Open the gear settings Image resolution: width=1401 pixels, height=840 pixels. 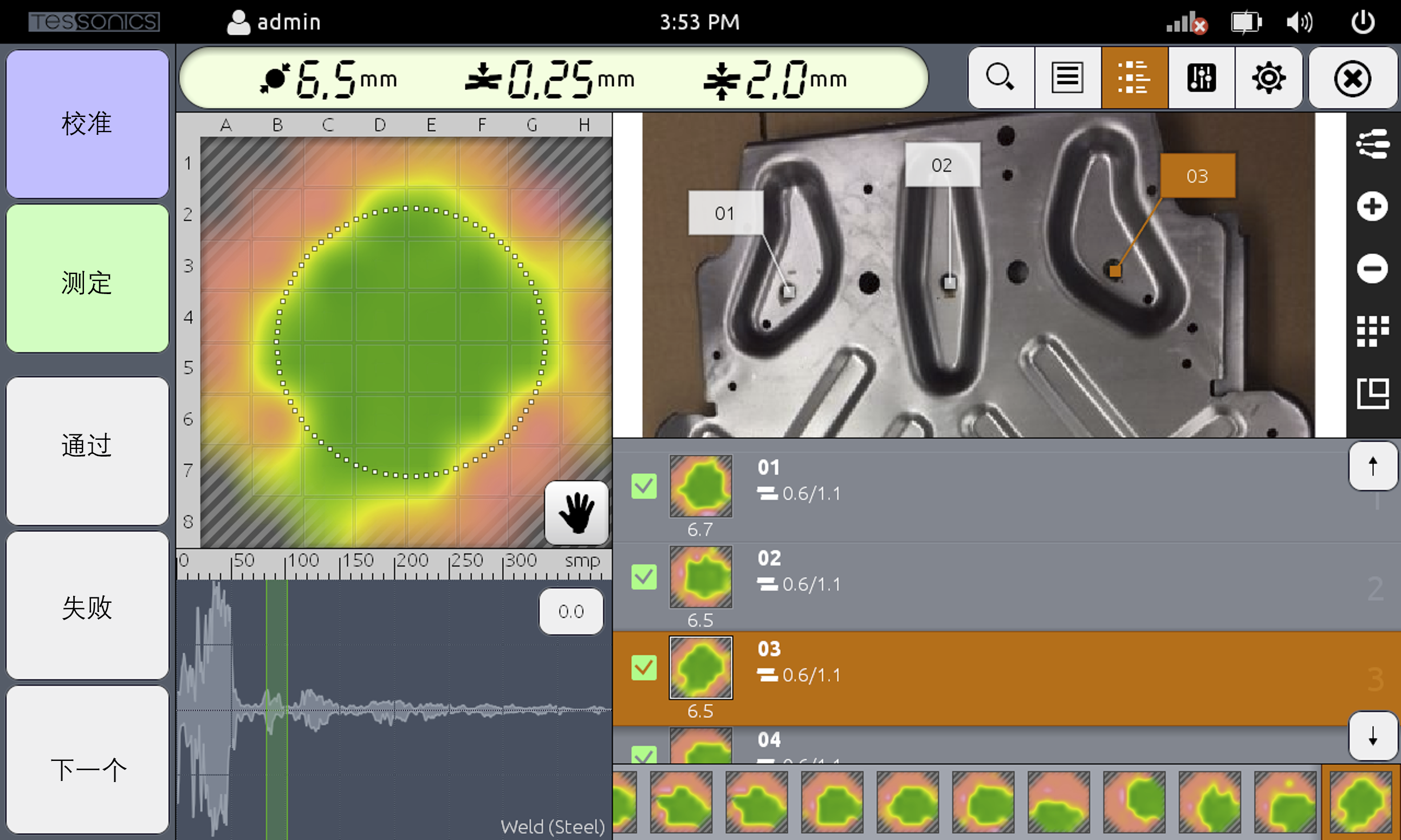(1268, 78)
